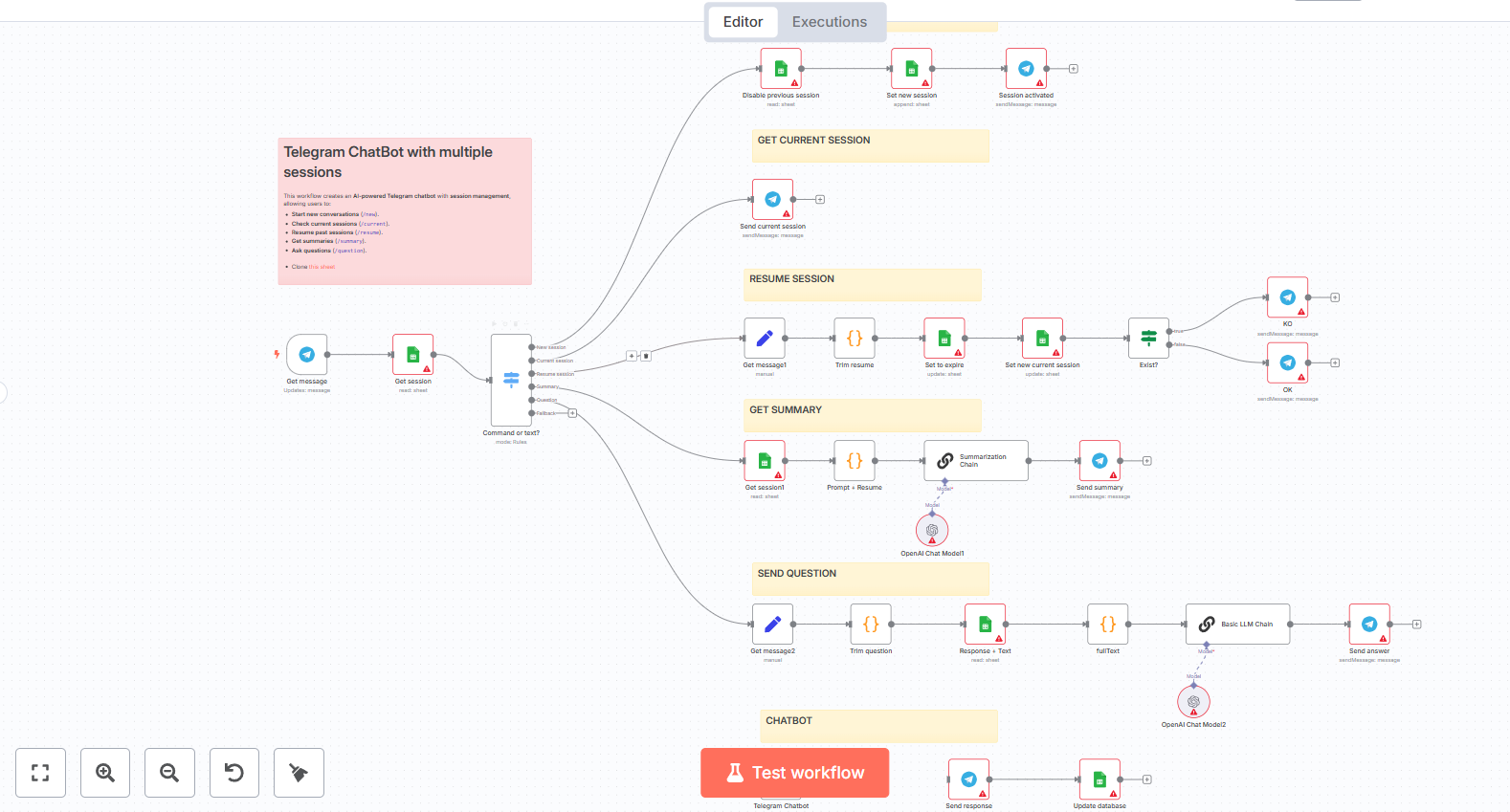Screen dimensions: 1510x812
Task: Insert node on Resume session connection
Action: click(x=632, y=356)
